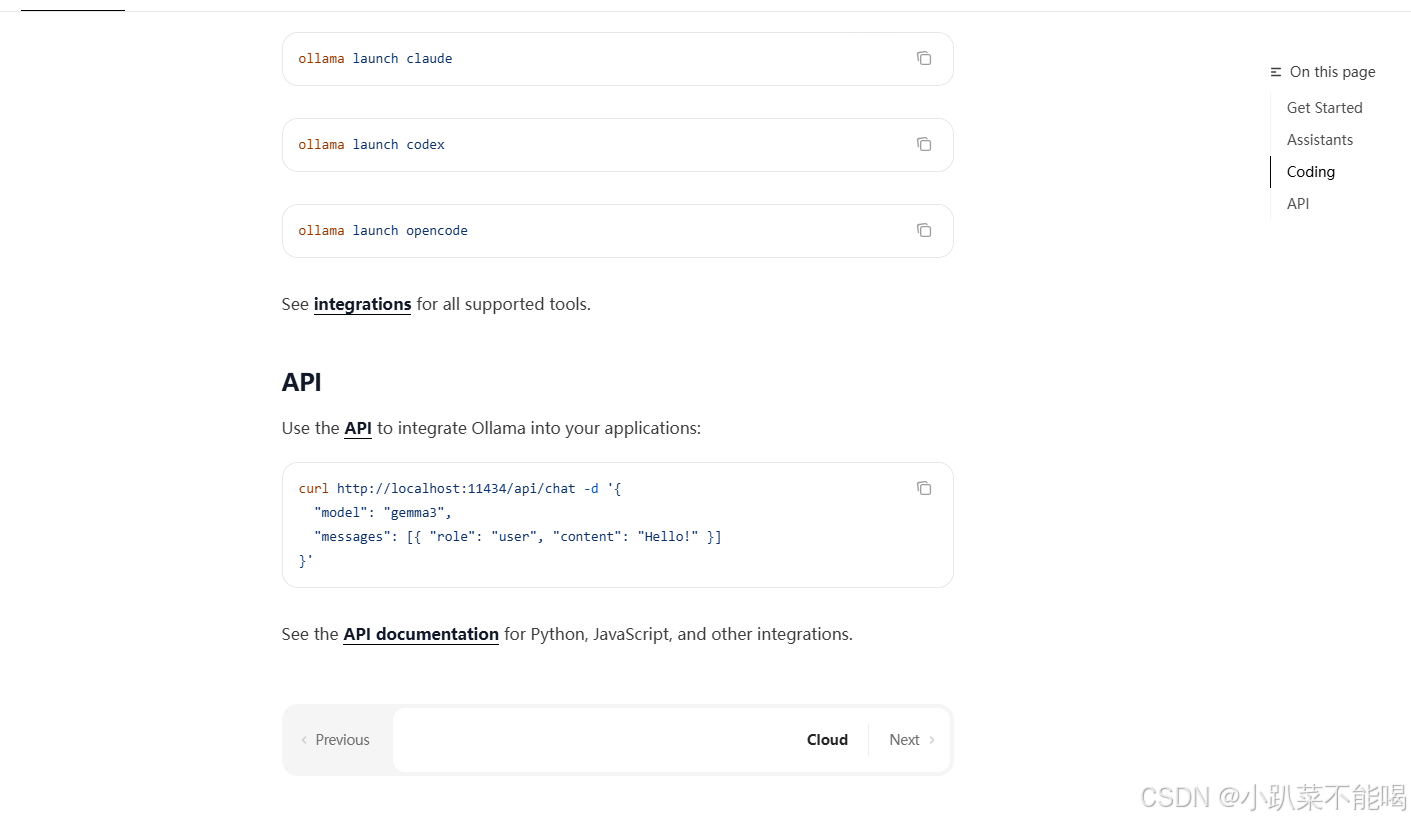Viewport: 1411px width, 823px height.
Task: Go to Next page labeled Cloud
Action: [671, 740]
